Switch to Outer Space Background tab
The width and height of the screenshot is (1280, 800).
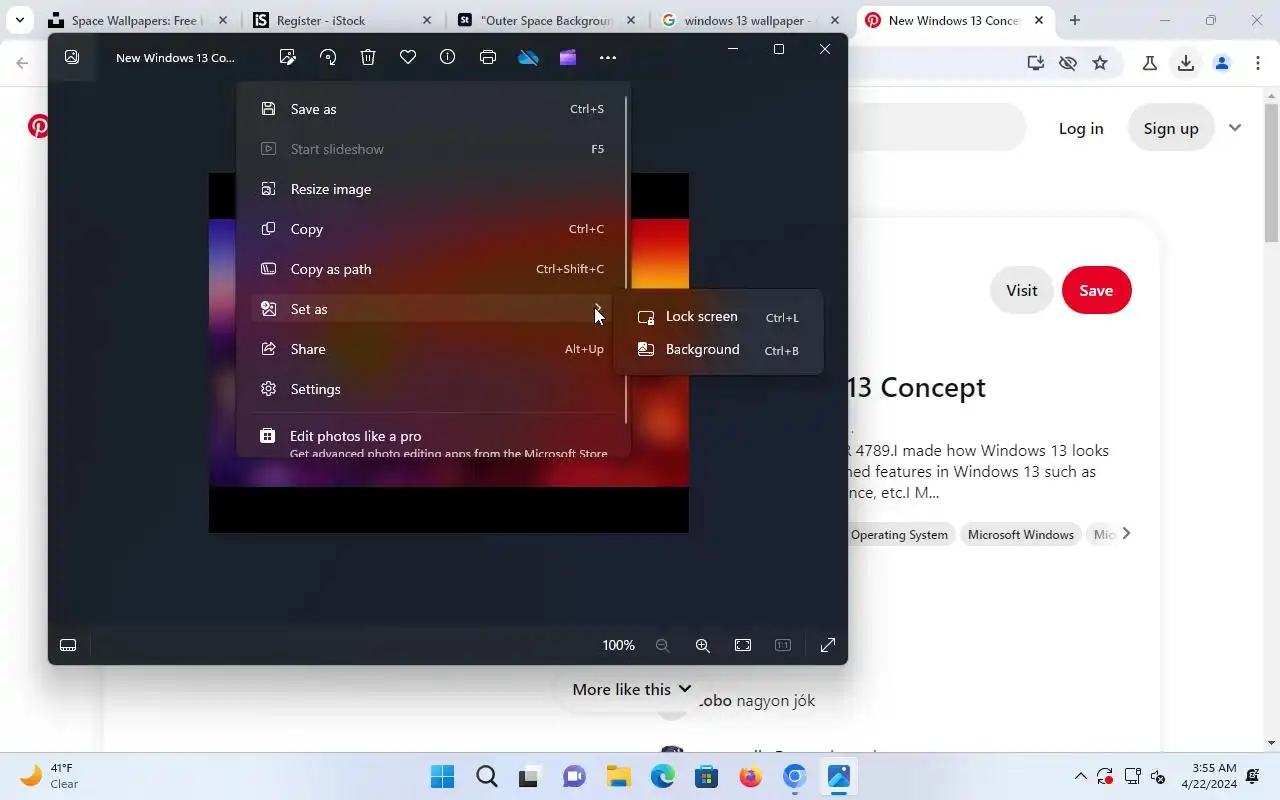tap(546, 20)
